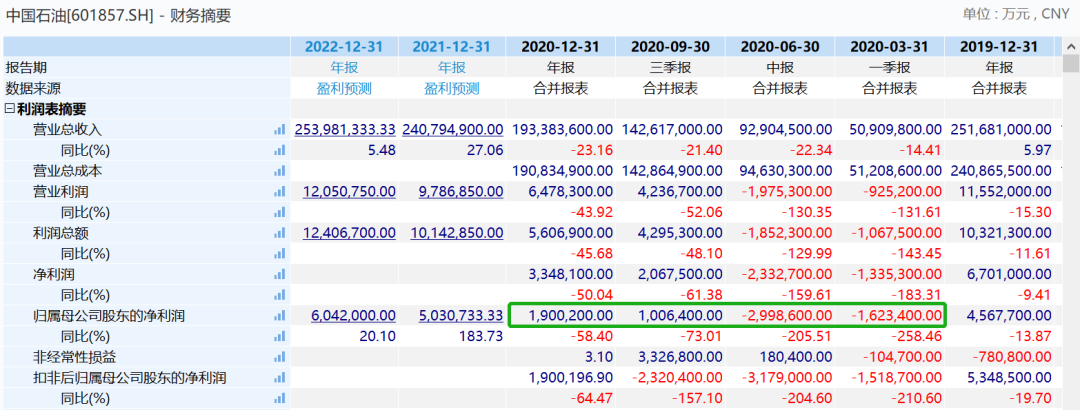Open chart icon for 营业利润 row
Image resolution: width=1080 pixels, height=410 pixels.
click(279, 192)
